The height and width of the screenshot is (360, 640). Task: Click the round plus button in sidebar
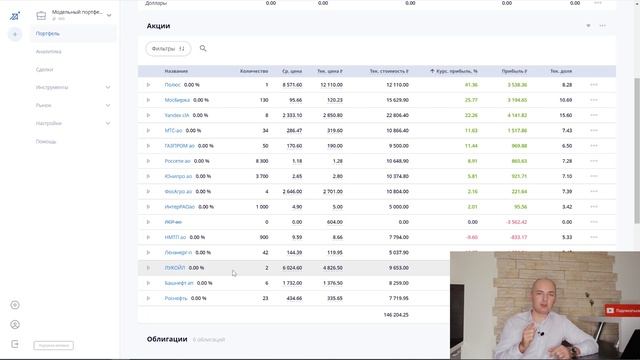(x=15, y=34)
